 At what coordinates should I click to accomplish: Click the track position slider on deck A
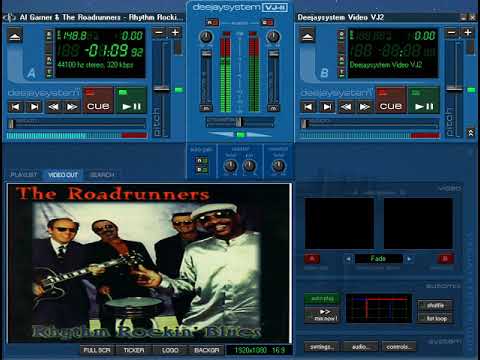click(x=77, y=124)
